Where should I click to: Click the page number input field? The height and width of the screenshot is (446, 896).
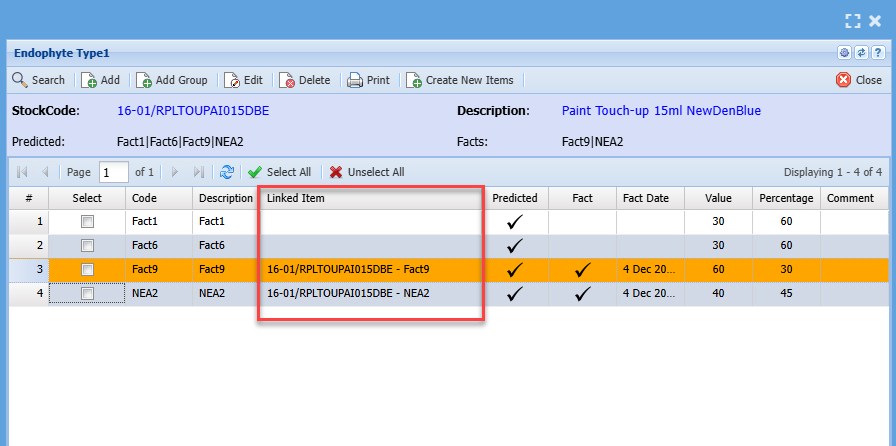(x=113, y=172)
